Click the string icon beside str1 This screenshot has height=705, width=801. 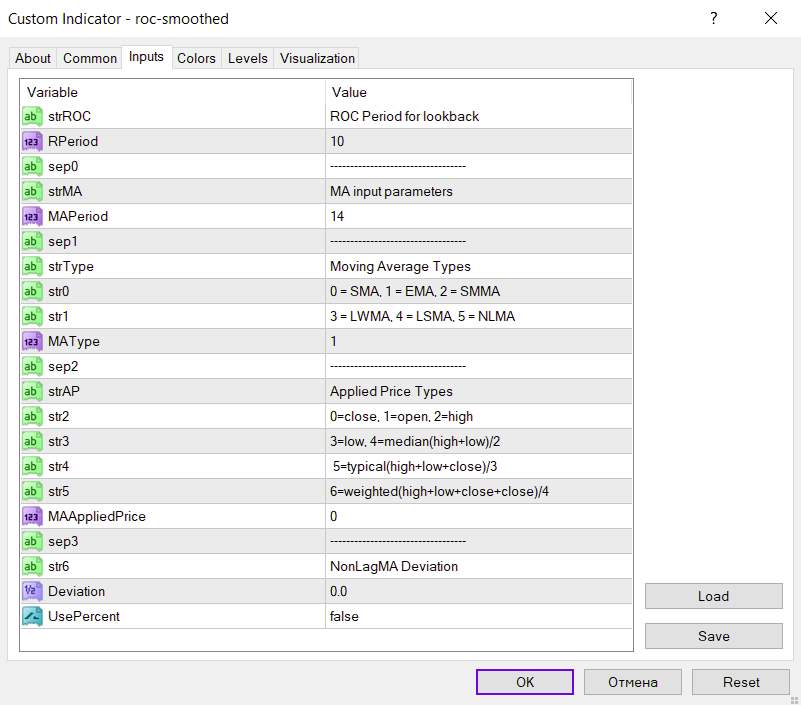[x=32, y=317]
